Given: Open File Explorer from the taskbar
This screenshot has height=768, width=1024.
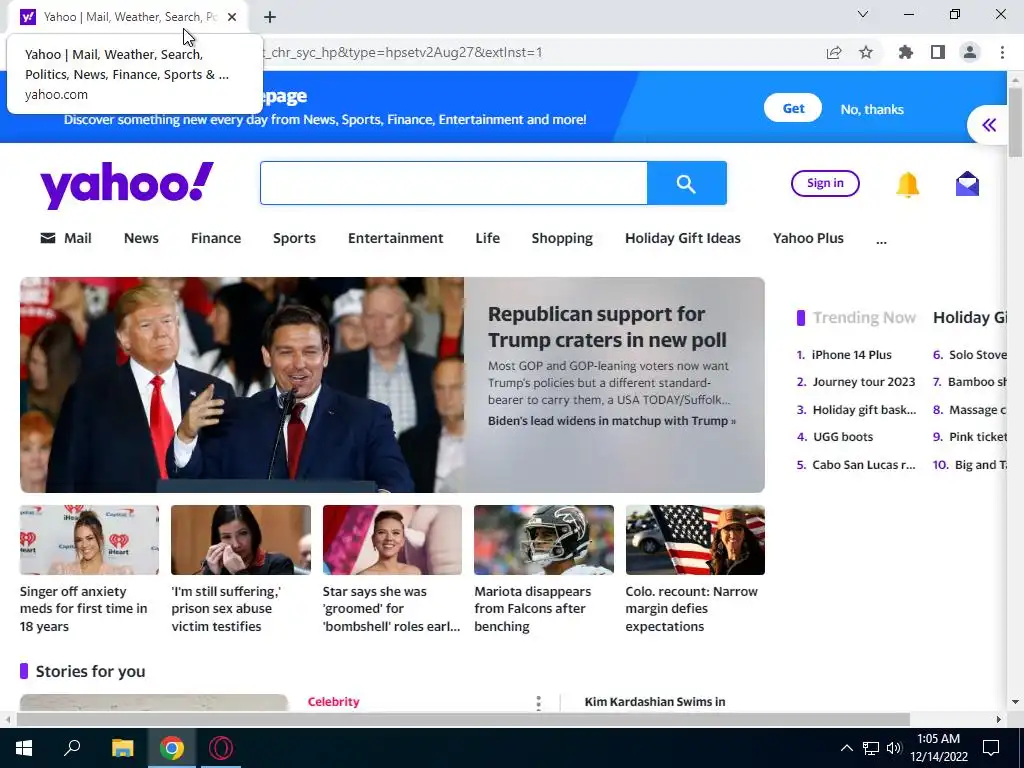Looking at the screenshot, I should coord(122,748).
